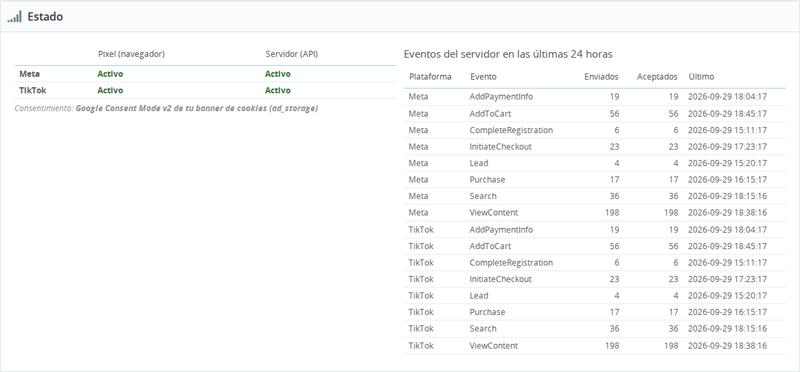The width and height of the screenshot is (800, 372).
Task: Click TikTok's Servidor Activo status
Action: 278,90
